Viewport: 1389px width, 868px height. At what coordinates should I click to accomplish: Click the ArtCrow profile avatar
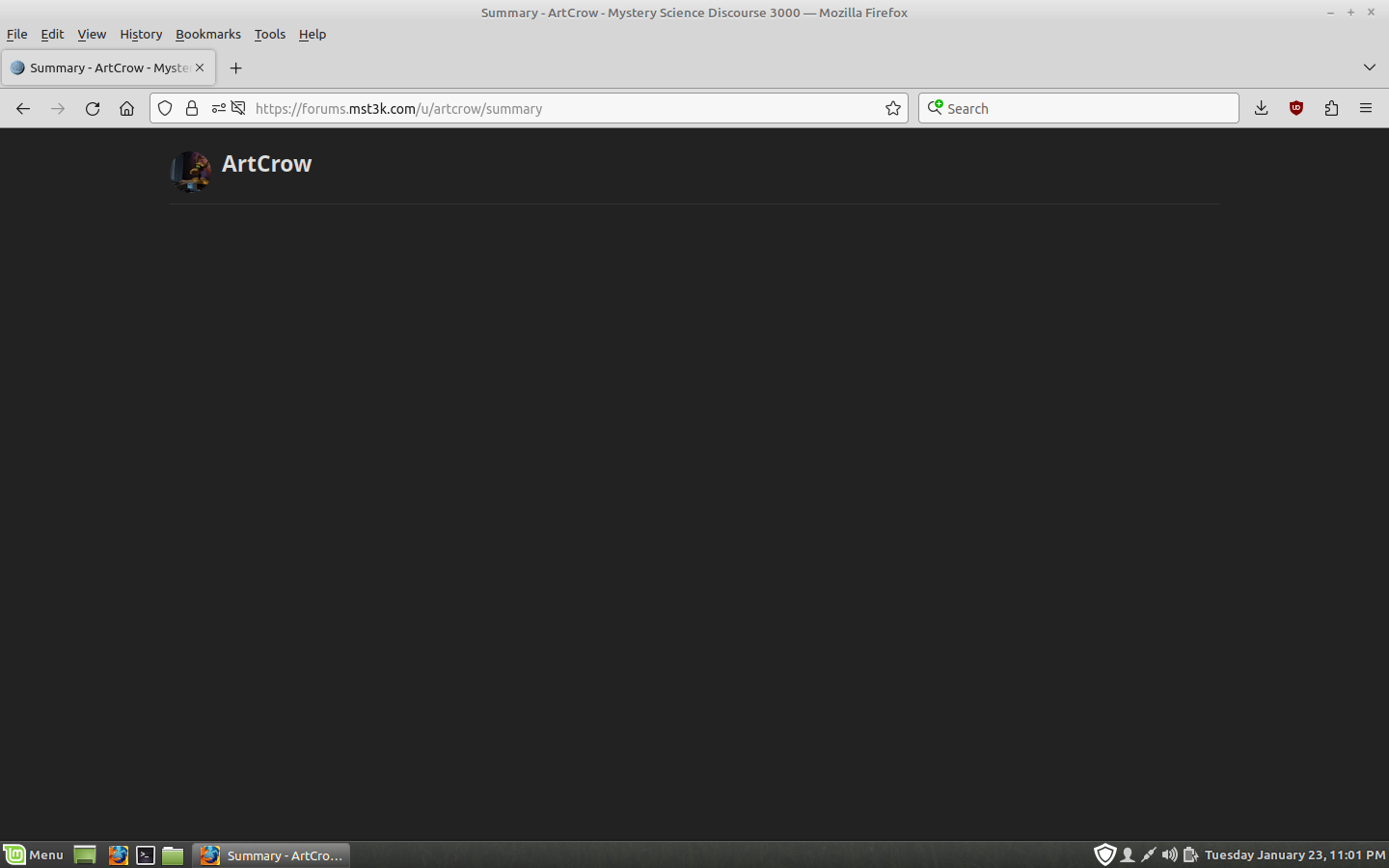pyautogui.click(x=191, y=171)
